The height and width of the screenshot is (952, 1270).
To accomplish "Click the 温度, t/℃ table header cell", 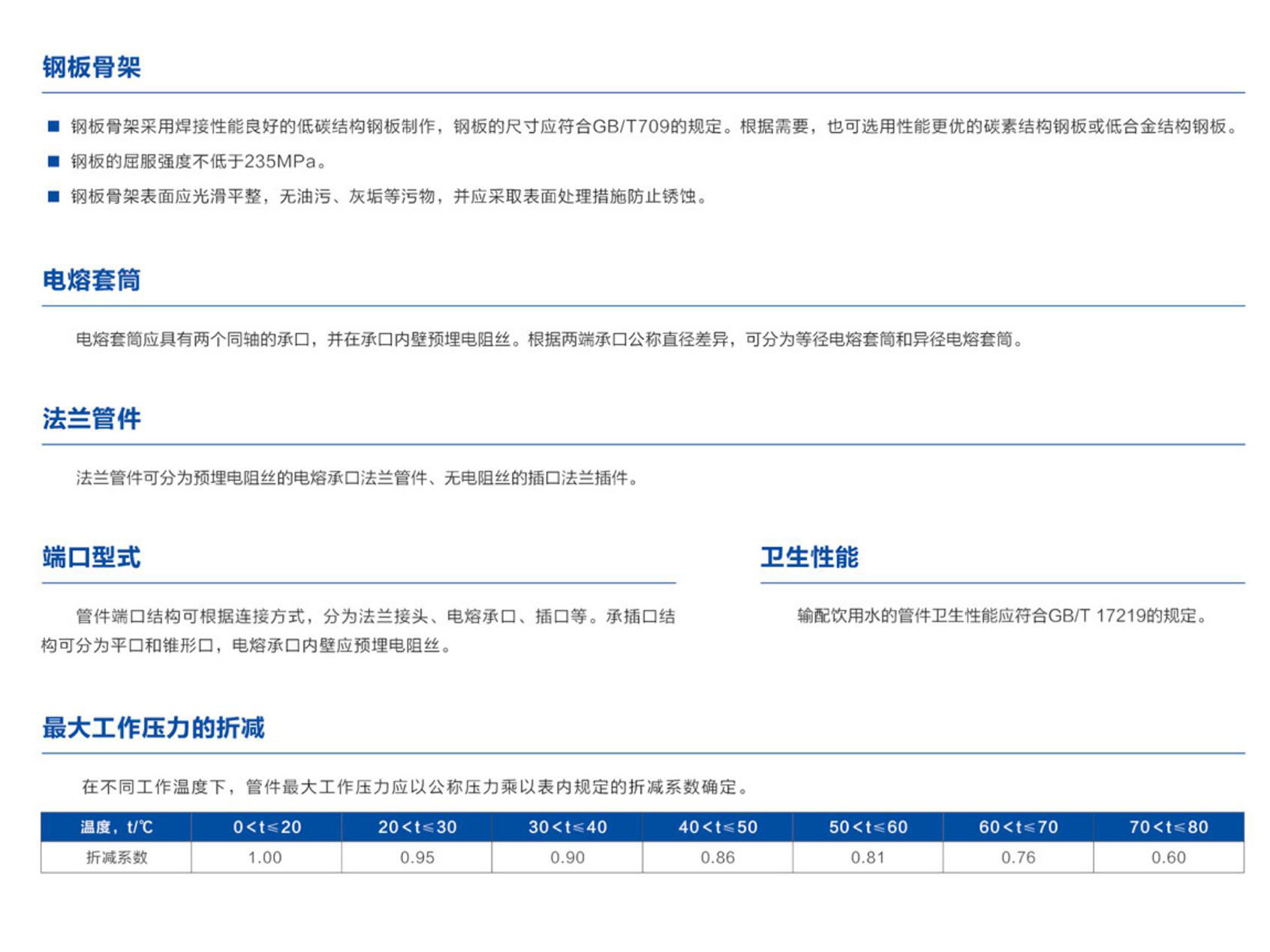I will (x=116, y=827).
